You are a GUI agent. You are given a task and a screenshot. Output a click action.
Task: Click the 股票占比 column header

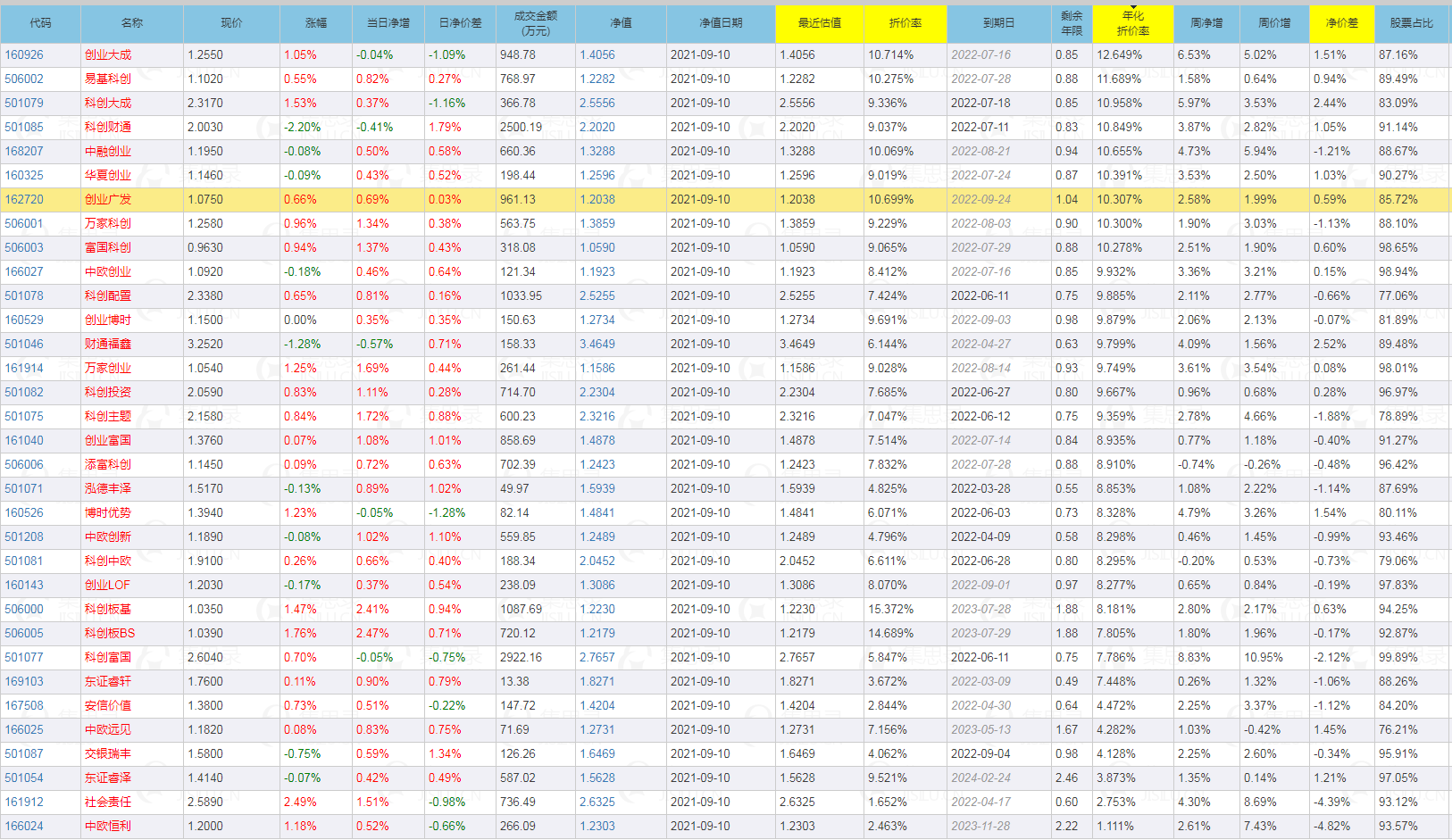tap(1411, 23)
